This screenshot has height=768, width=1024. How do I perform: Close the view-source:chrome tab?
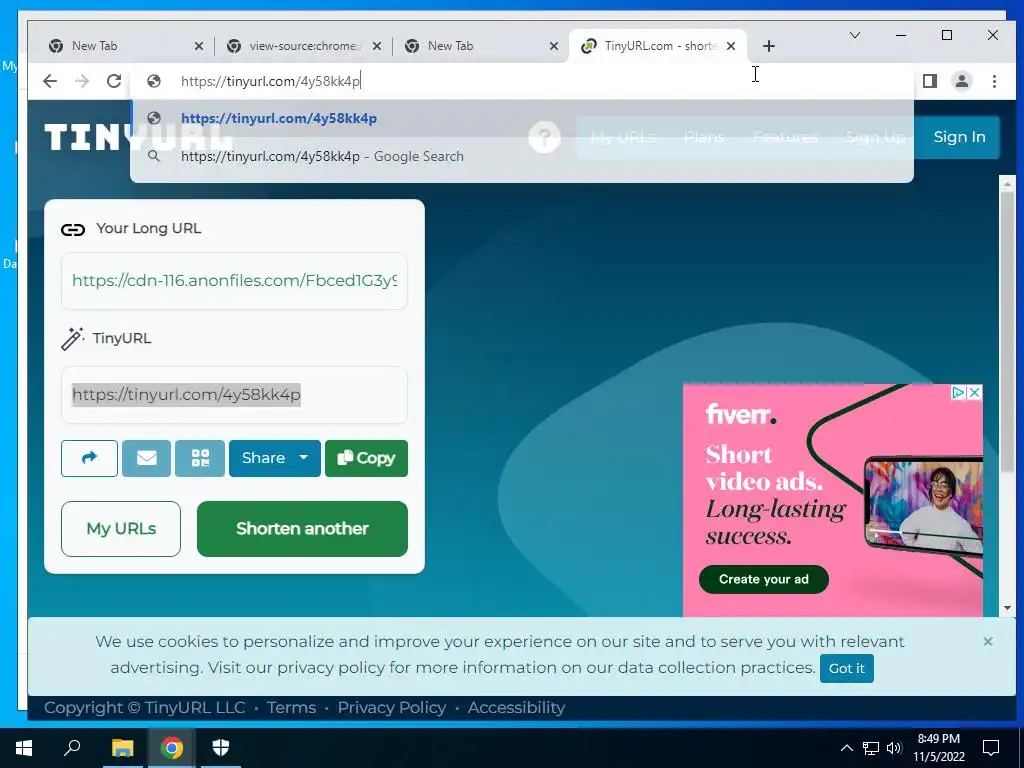coord(377,46)
